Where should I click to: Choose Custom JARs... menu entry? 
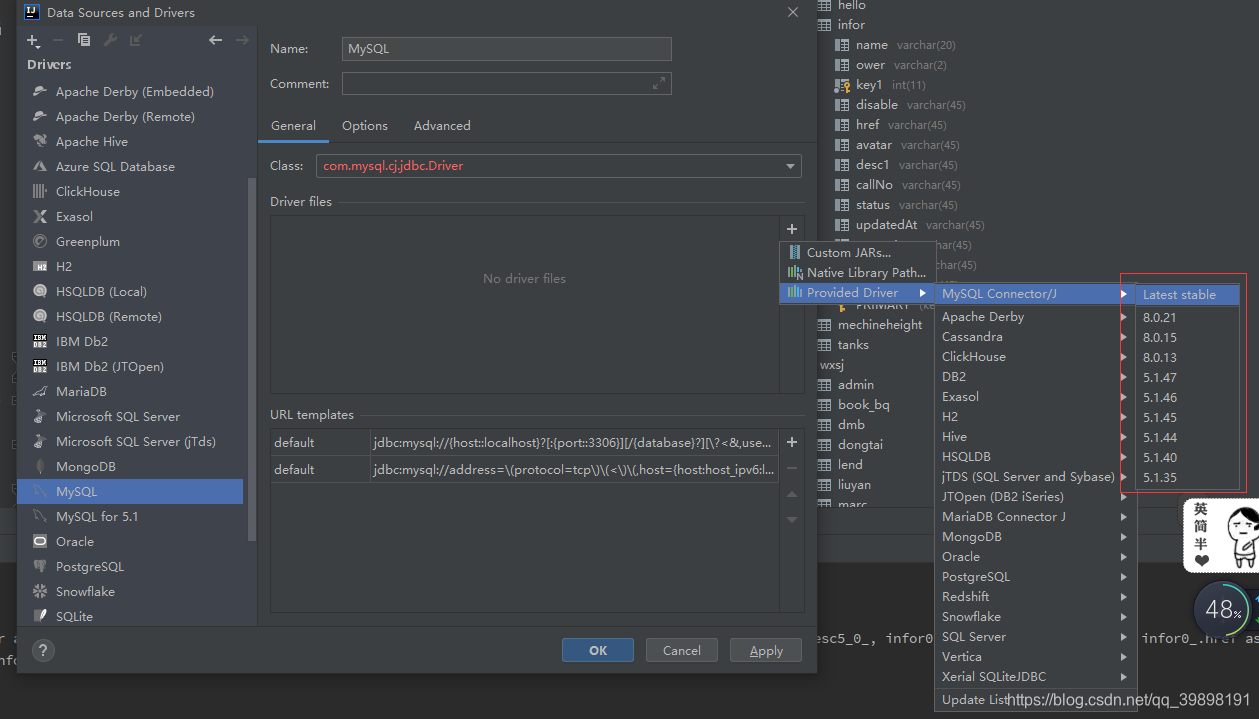(x=857, y=252)
